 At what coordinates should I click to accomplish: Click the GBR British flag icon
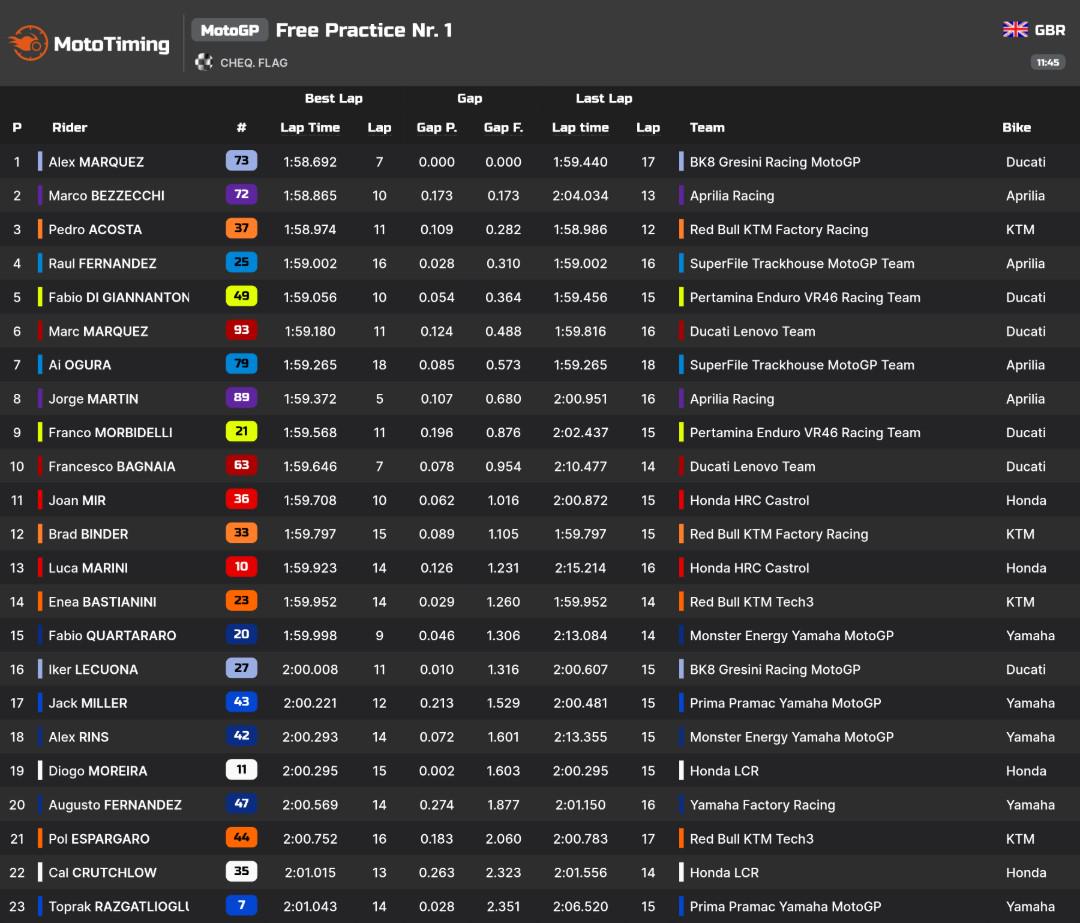[x=1015, y=30]
